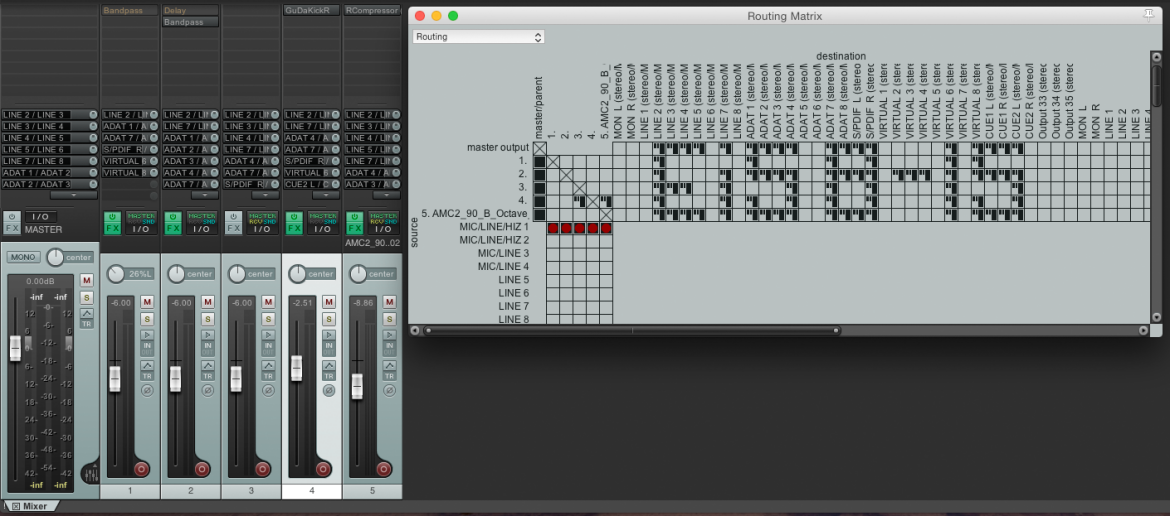1170x516 pixels.
Task: Toggle track 1 master/parent send cell
Action: (539, 161)
